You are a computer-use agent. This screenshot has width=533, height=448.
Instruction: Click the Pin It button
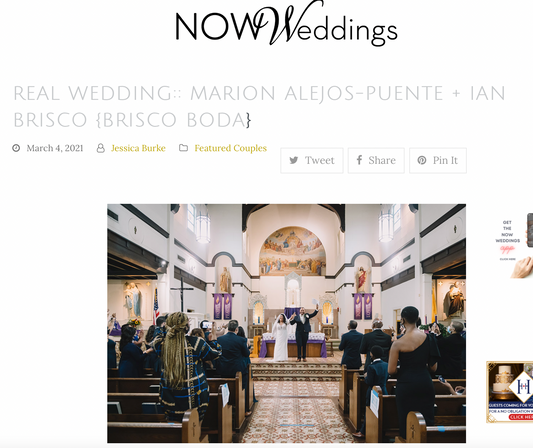pos(438,160)
